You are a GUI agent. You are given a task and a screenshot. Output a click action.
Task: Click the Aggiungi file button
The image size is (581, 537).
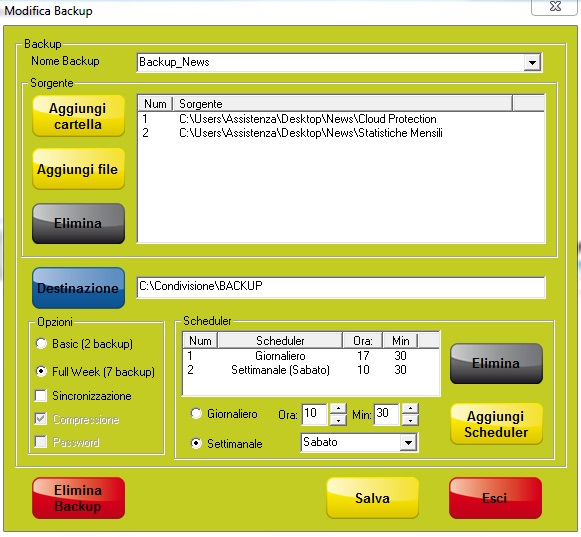pos(78,169)
